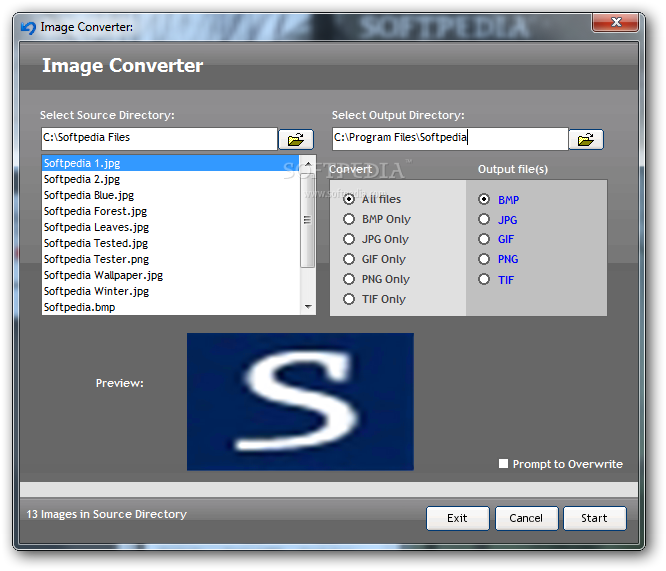666x571 pixels.
Task: Click the Exit button
Action: pos(457,518)
